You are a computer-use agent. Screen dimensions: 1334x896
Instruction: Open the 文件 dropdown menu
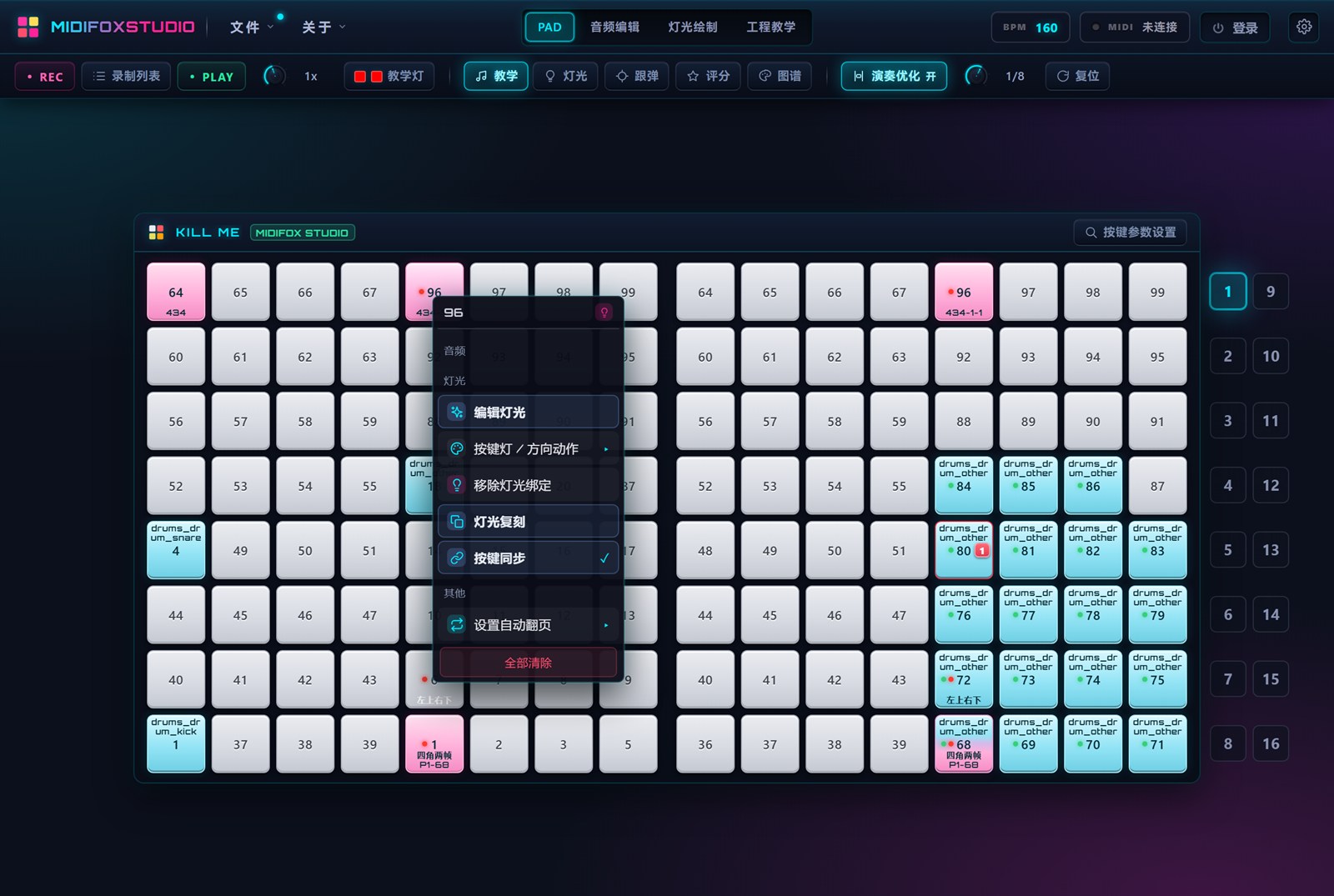pyautogui.click(x=252, y=28)
